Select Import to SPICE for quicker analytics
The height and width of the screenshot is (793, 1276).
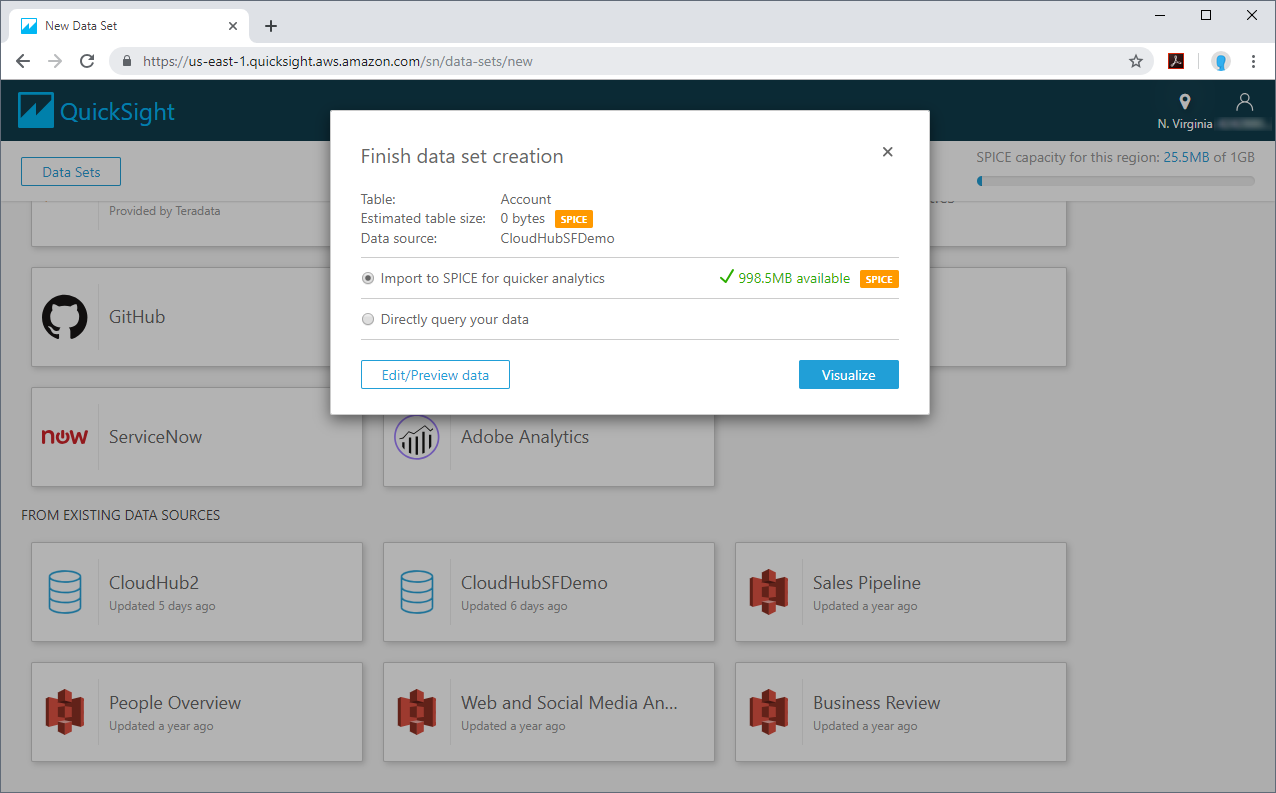368,278
